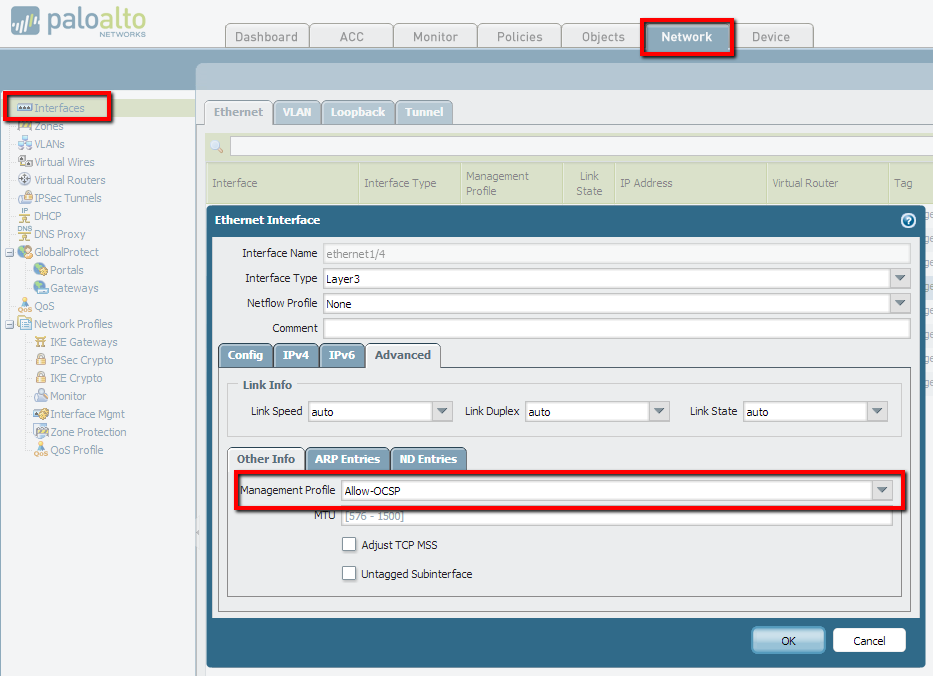Viewport: 933px width, 676px height.
Task: Click the IP Address column header
Action: tap(690, 183)
